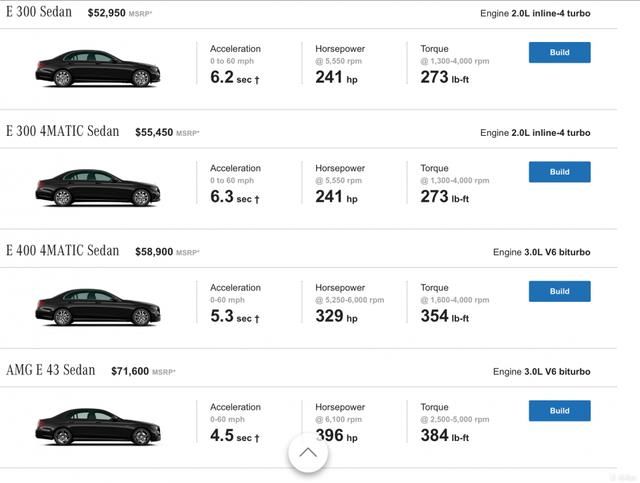The width and height of the screenshot is (640, 483).
Task: Open the AMG E 43 Sedan car image
Action: pyautogui.click(x=98, y=427)
